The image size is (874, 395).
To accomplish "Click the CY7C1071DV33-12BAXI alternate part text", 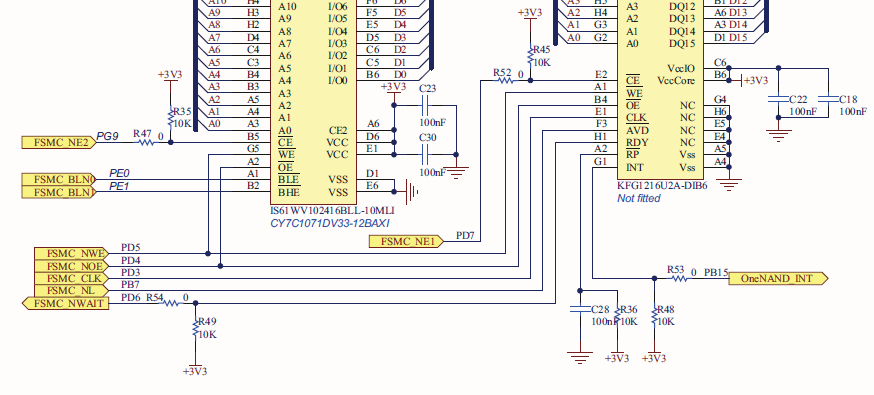I will tap(329, 223).
